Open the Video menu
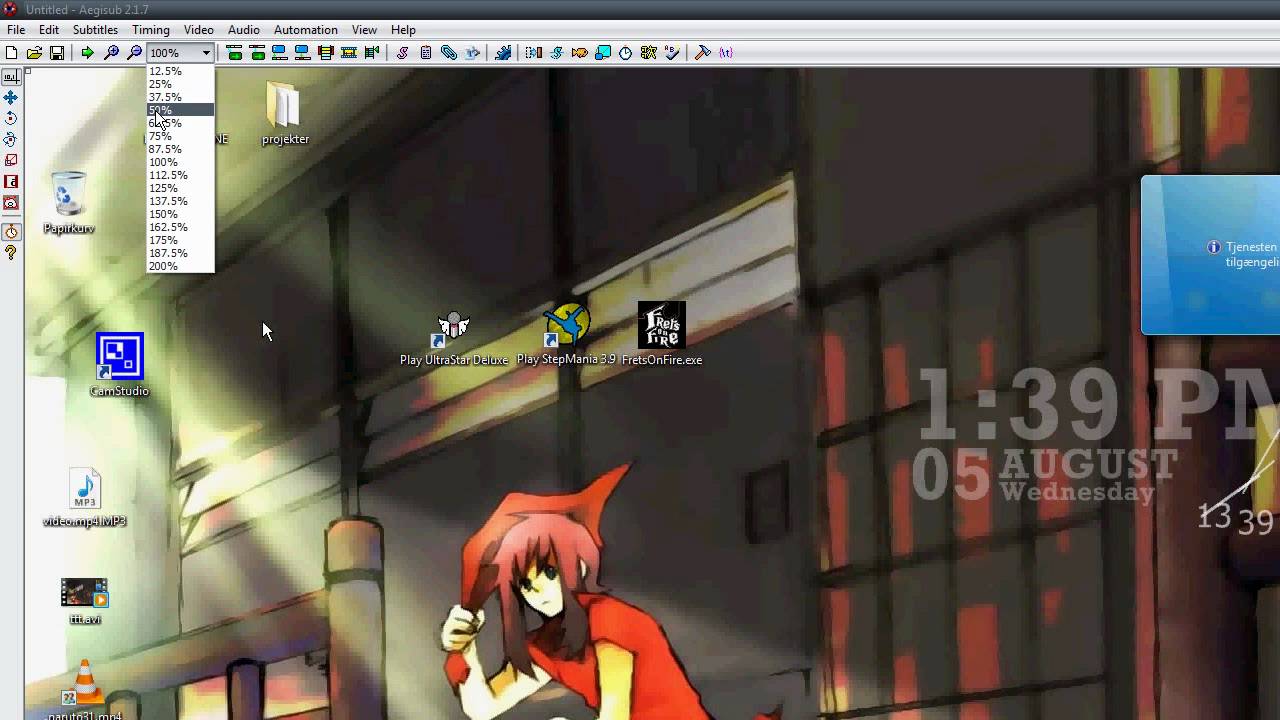 pyautogui.click(x=199, y=30)
